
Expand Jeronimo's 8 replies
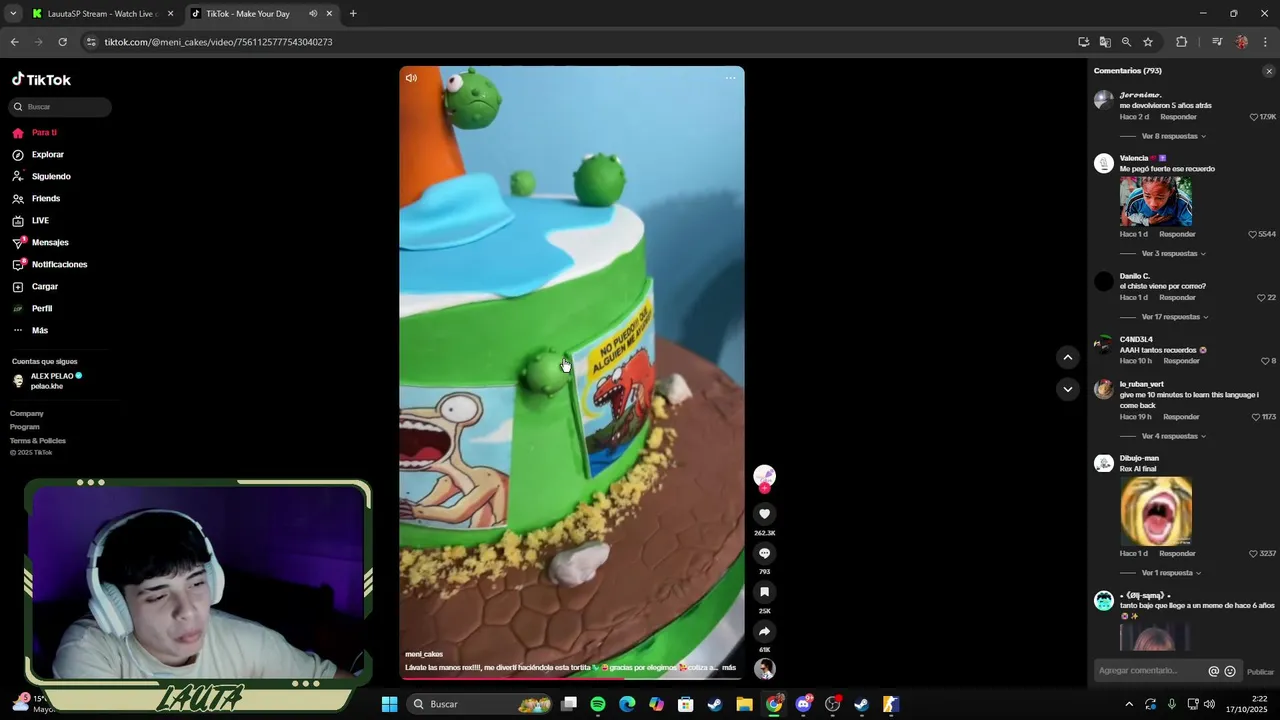(x=1174, y=136)
